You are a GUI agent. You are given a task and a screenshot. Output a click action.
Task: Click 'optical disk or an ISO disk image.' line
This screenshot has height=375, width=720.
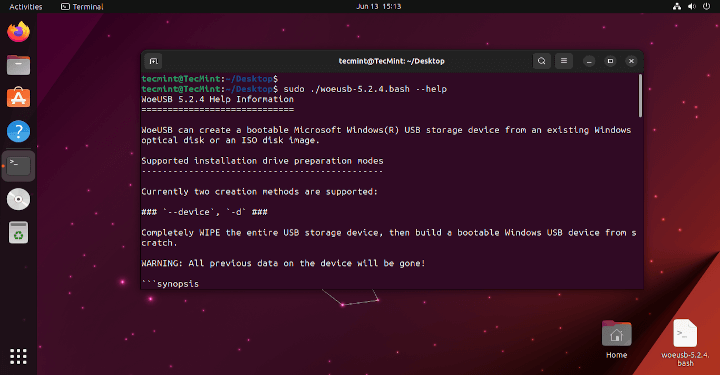click(x=230, y=140)
